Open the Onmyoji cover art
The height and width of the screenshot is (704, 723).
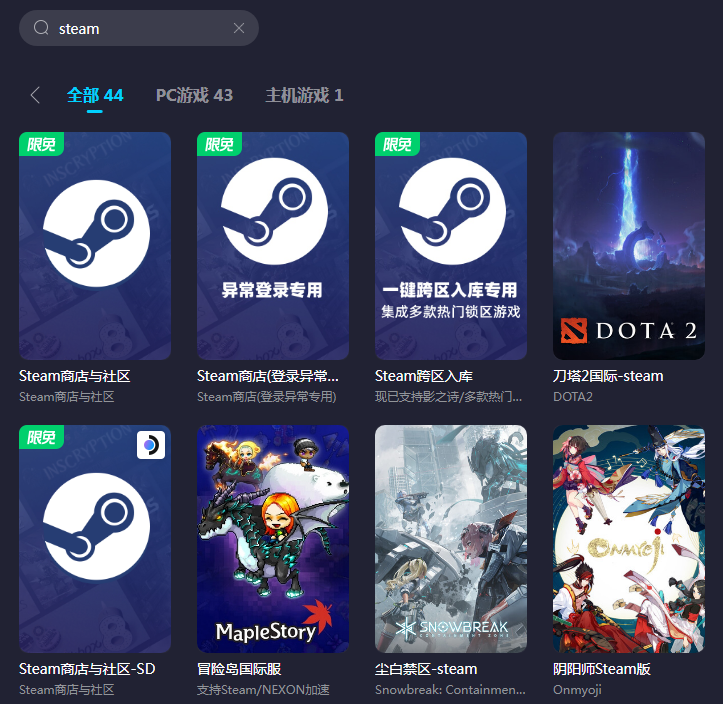point(629,538)
